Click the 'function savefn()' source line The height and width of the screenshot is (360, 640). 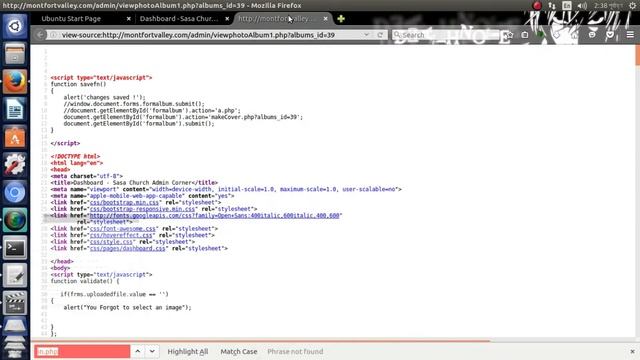tap(78, 84)
